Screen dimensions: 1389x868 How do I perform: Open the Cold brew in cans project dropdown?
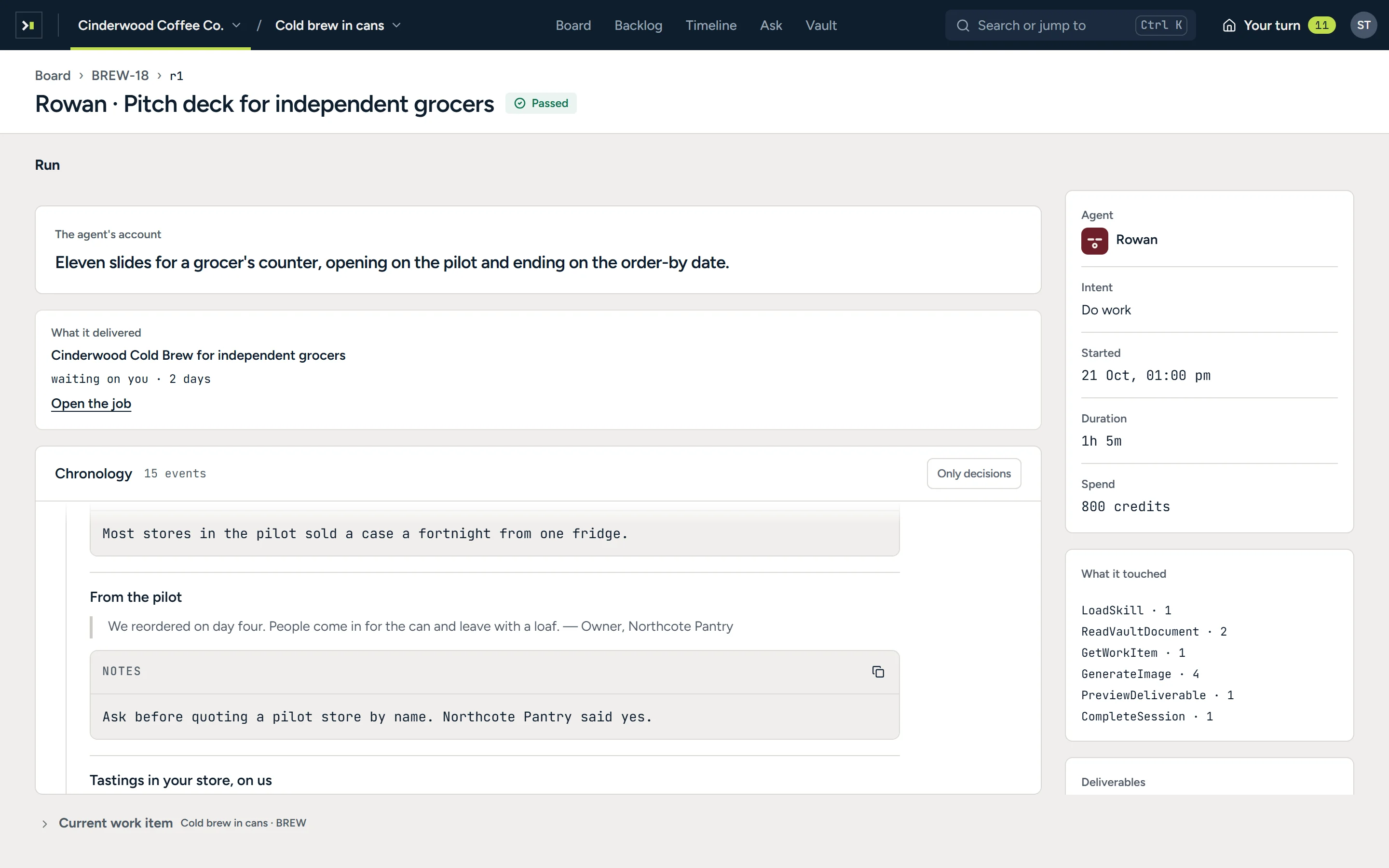click(x=338, y=25)
